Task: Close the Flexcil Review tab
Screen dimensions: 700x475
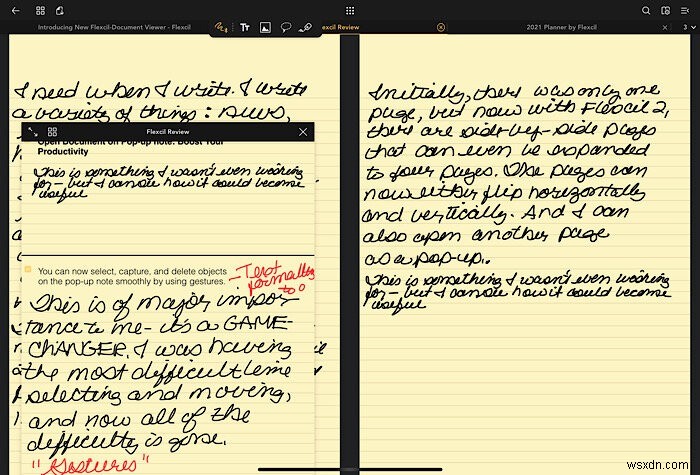Action: click(441, 27)
